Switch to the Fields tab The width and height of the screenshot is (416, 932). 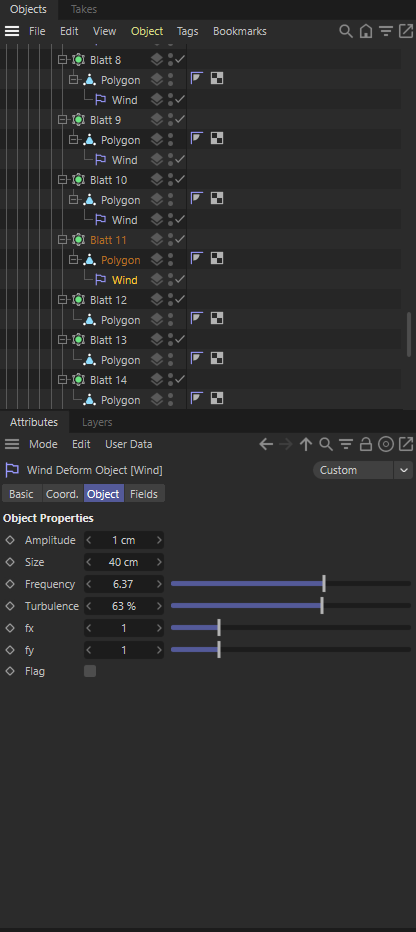pyautogui.click(x=144, y=494)
